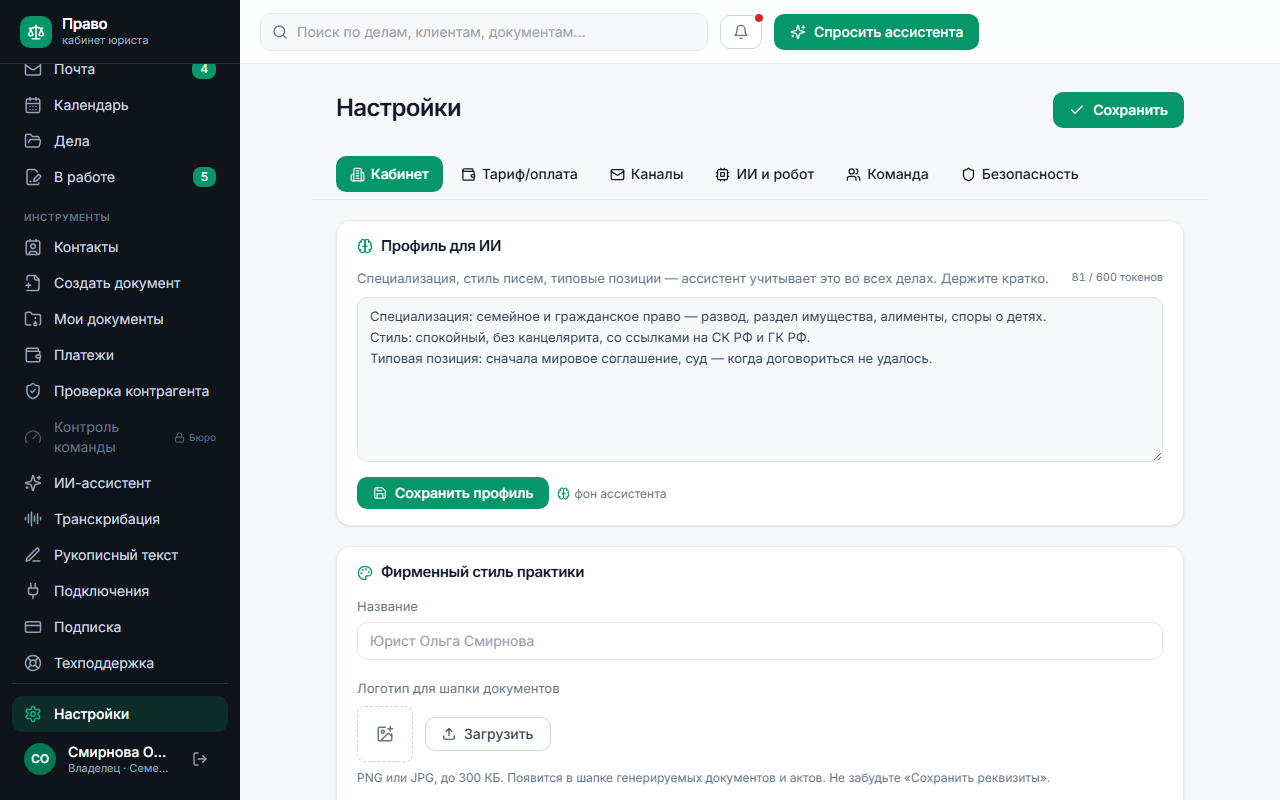Click the brain icon next to Профиль для ИИ
The image size is (1280, 800).
click(x=365, y=246)
